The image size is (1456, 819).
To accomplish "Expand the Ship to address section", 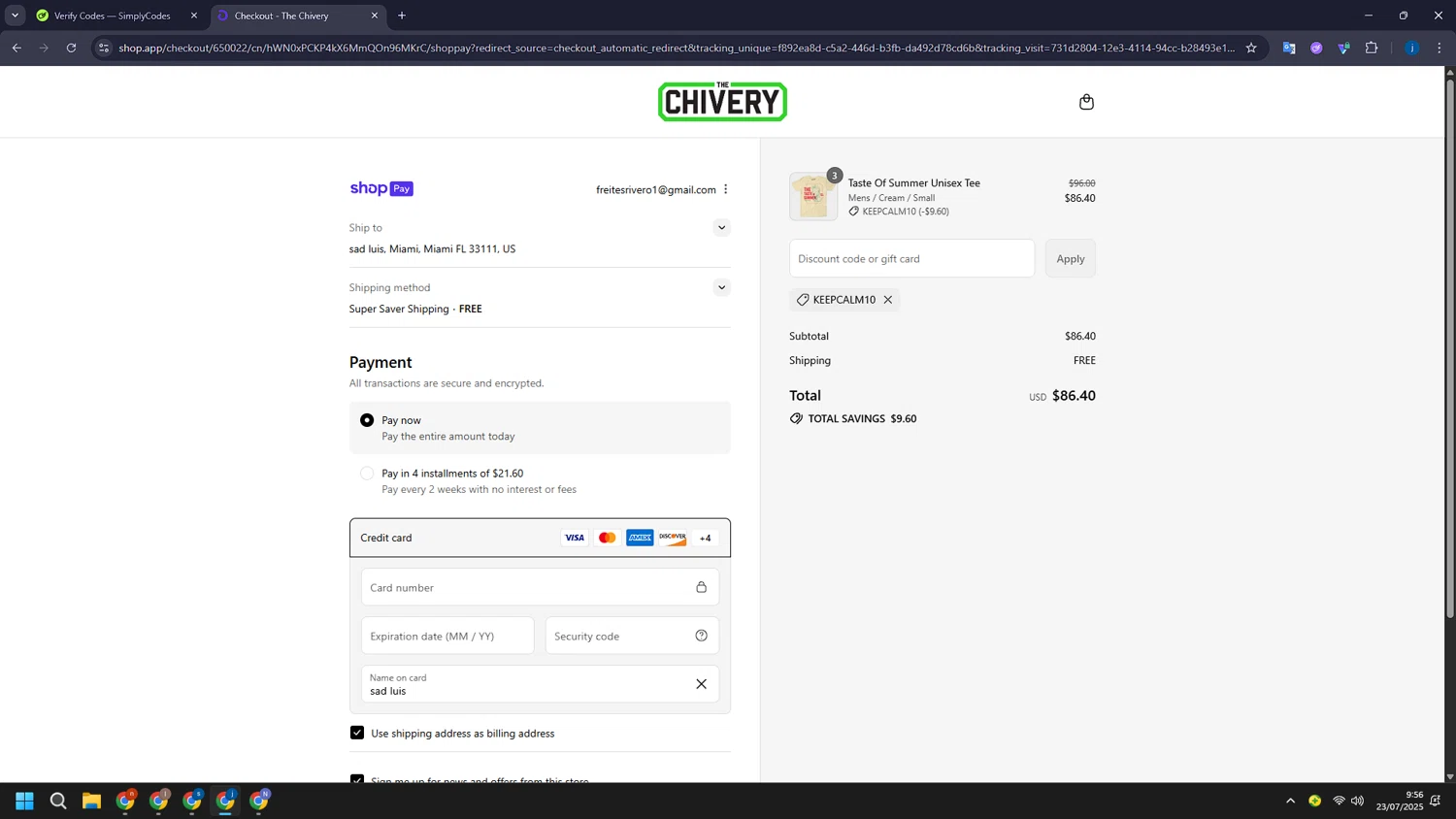I will (x=721, y=228).
